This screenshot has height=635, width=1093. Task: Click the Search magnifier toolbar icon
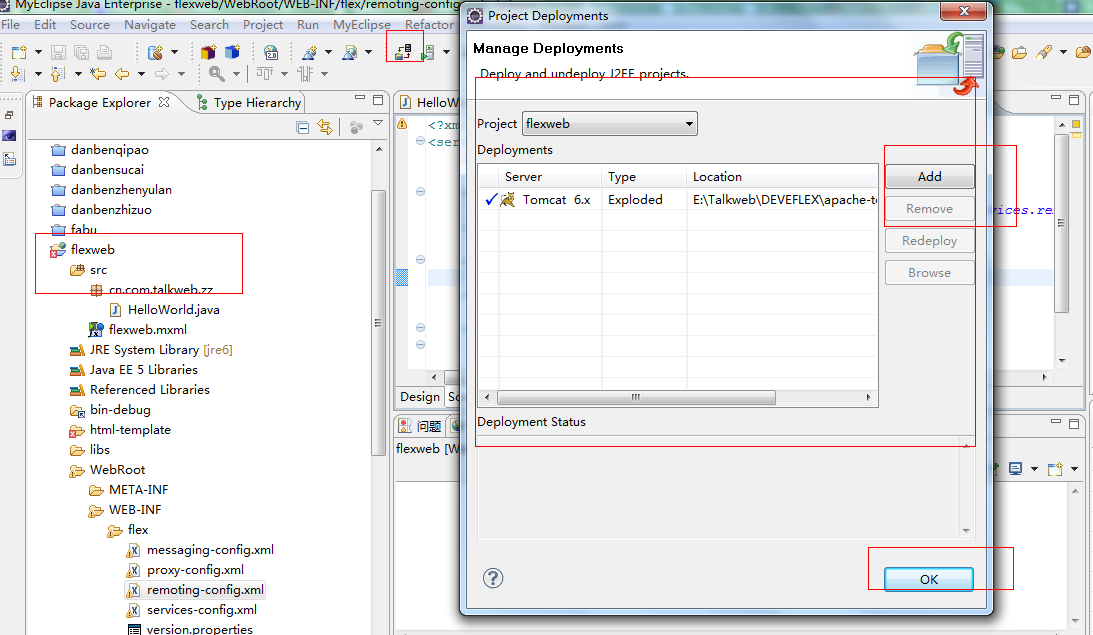[217, 73]
